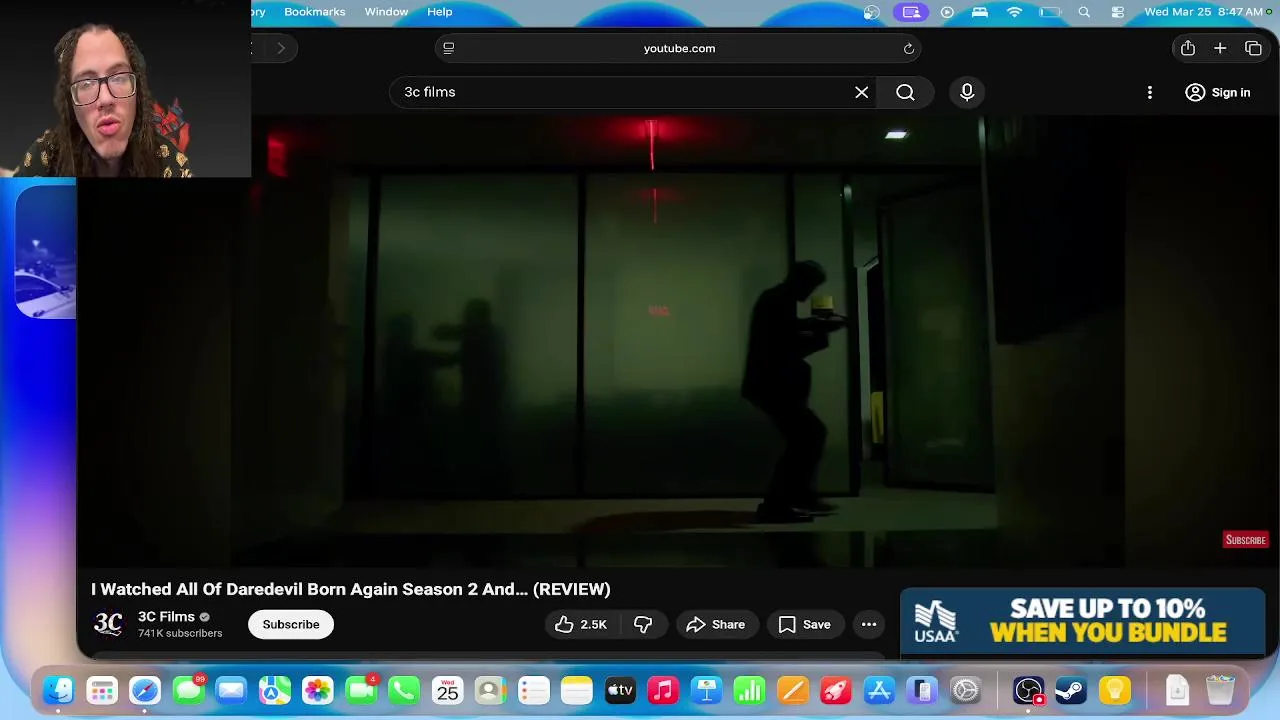This screenshot has height=720, width=1280.
Task: Go forward with the Safari forward arrow
Action: (x=281, y=48)
